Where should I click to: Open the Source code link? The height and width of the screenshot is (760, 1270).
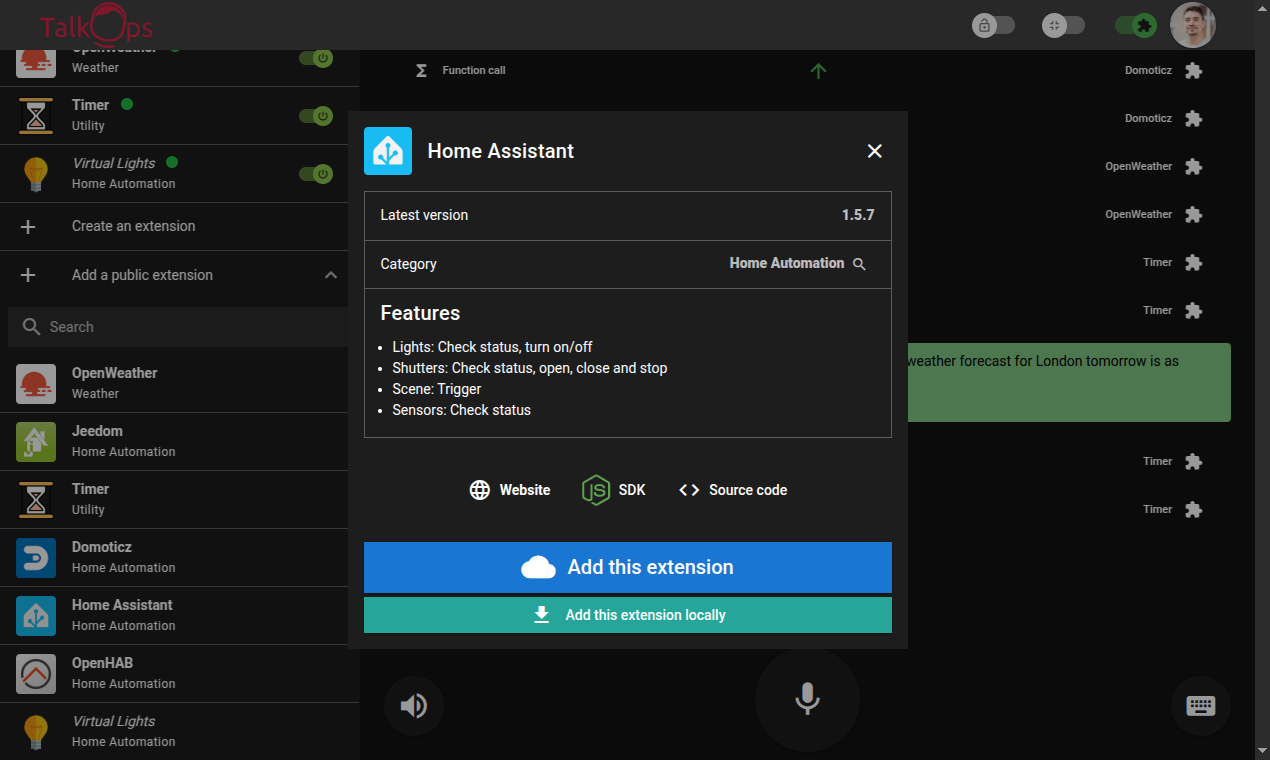[733, 490]
